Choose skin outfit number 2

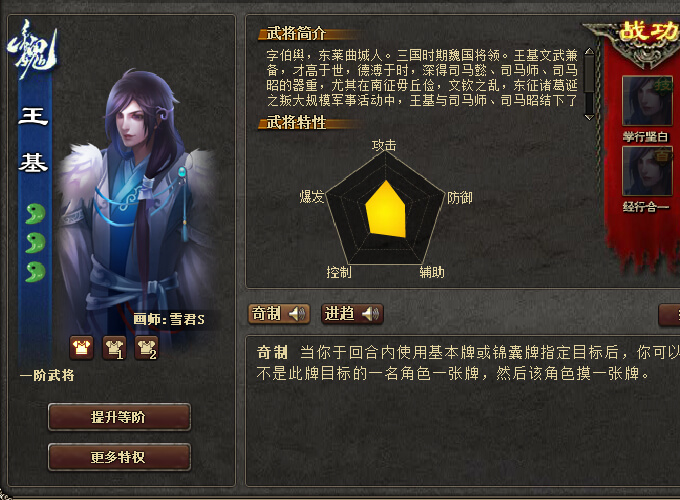(x=146, y=348)
